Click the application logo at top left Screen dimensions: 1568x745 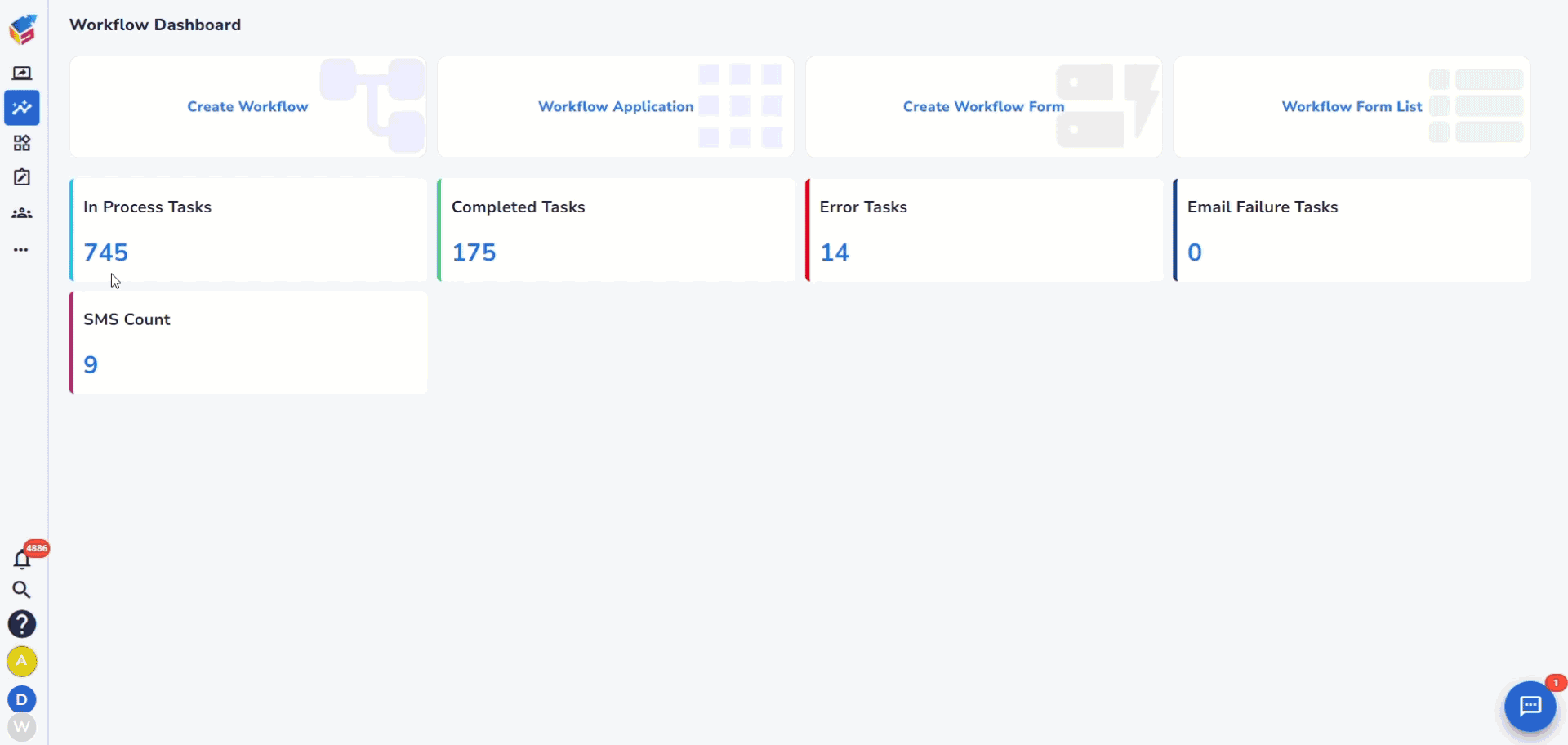[x=23, y=29]
